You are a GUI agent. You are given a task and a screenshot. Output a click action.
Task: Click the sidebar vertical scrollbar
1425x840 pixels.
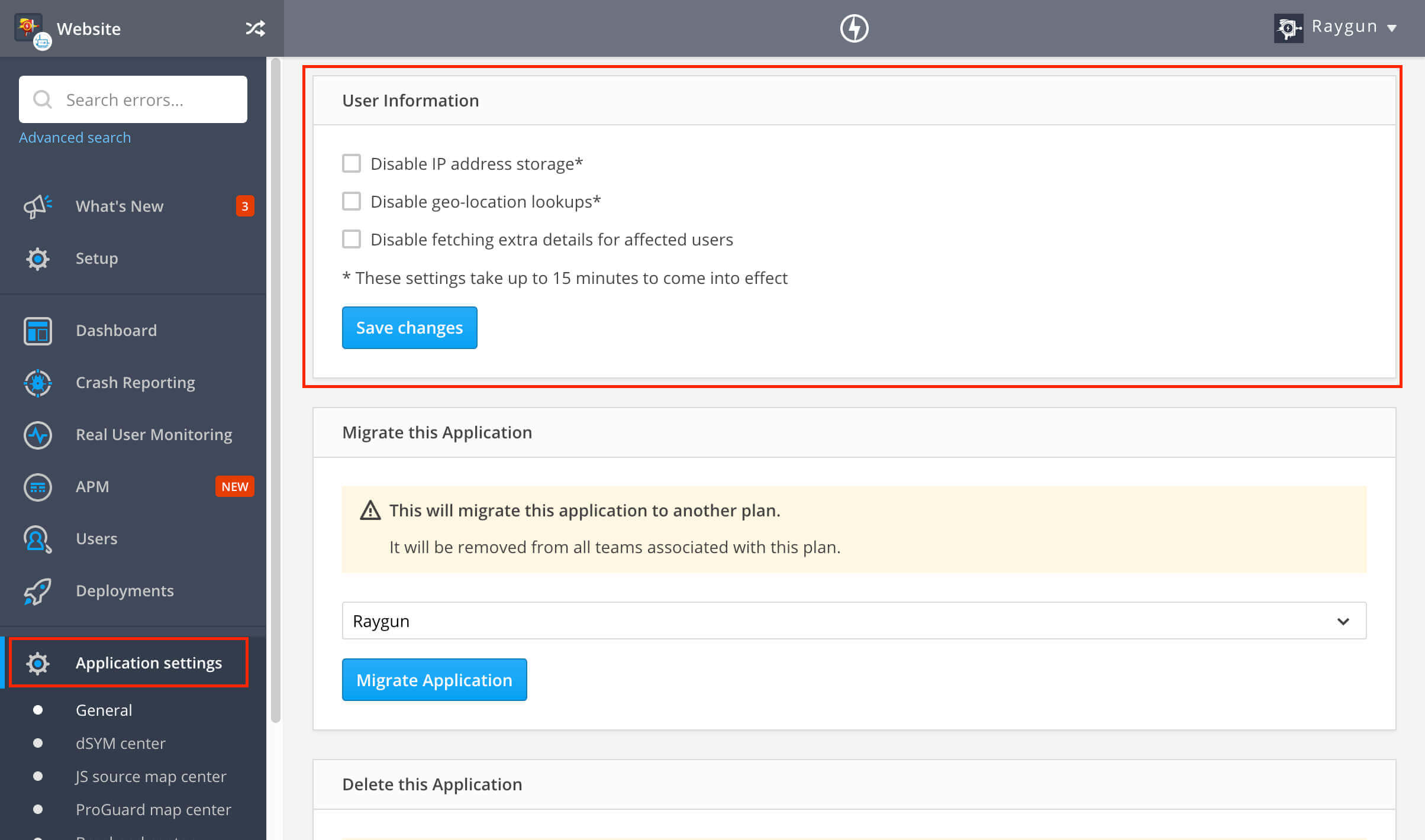pyautogui.click(x=275, y=390)
